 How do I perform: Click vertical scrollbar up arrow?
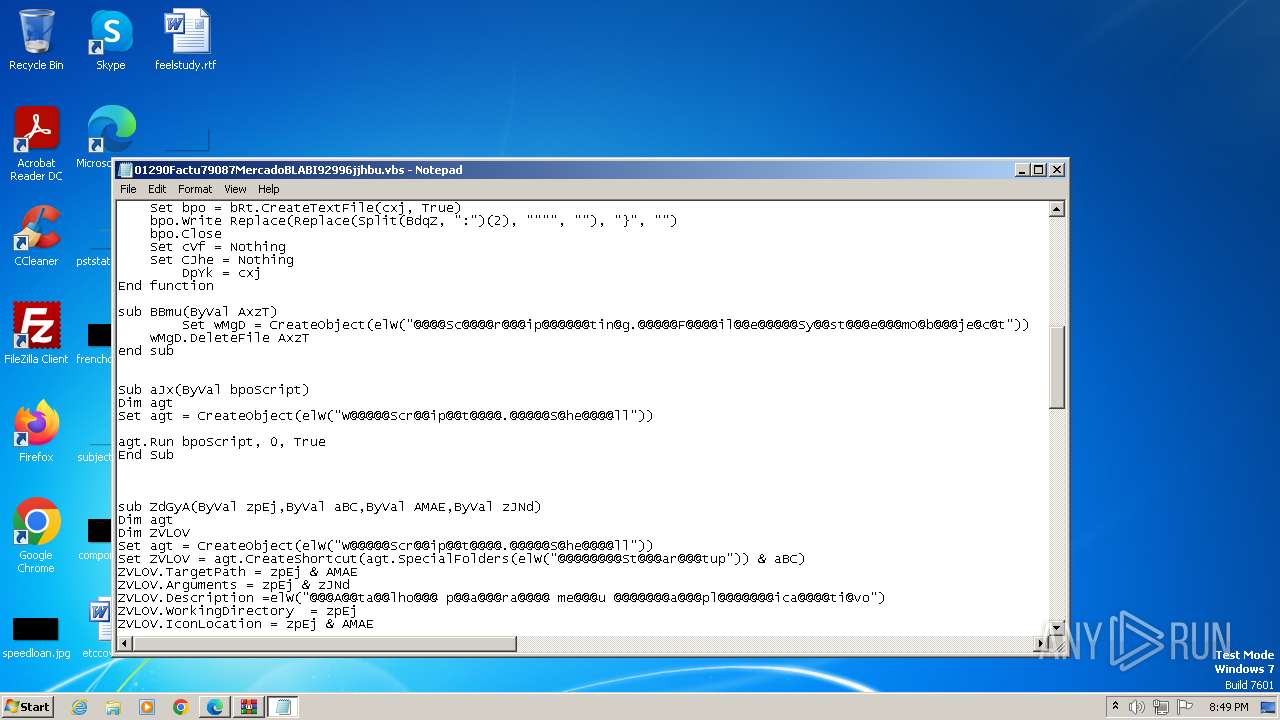1057,209
